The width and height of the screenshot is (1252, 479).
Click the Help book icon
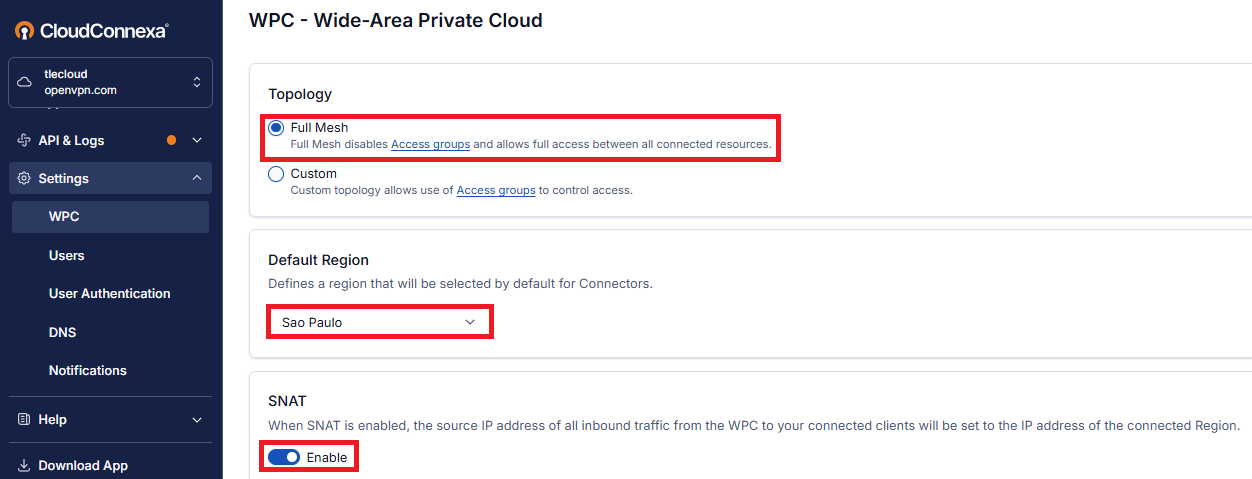click(x=24, y=420)
